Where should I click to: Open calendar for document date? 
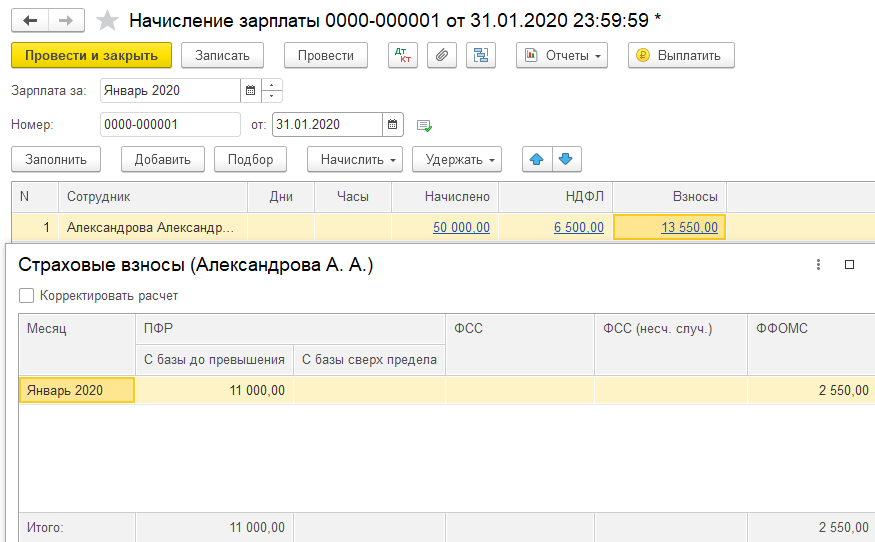pyautogui.click(x=394, y=125)
